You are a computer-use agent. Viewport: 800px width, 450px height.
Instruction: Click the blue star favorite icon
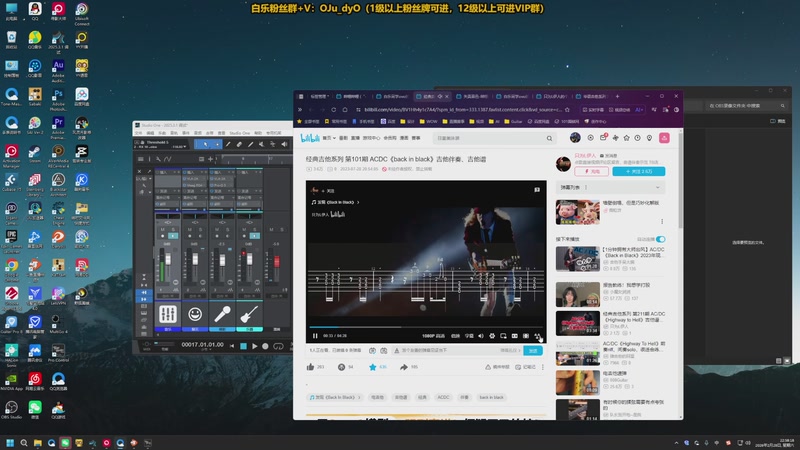coord(372,367)
